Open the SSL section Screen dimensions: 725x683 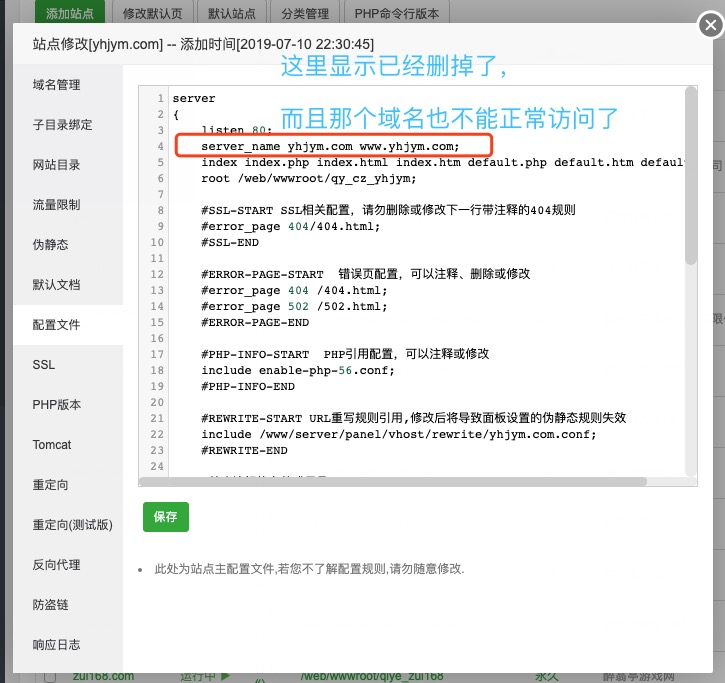pyautogui.click(x=44, y=365)
